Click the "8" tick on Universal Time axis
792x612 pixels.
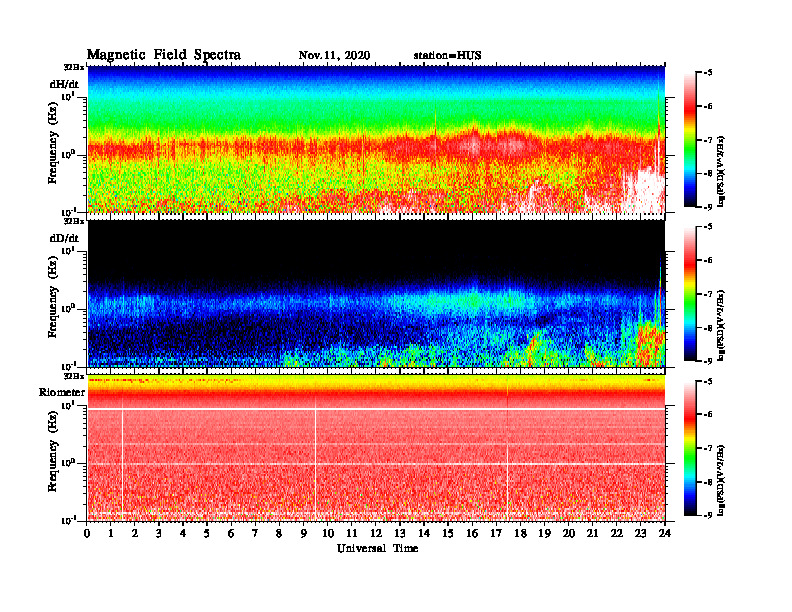tap(279, 534)
